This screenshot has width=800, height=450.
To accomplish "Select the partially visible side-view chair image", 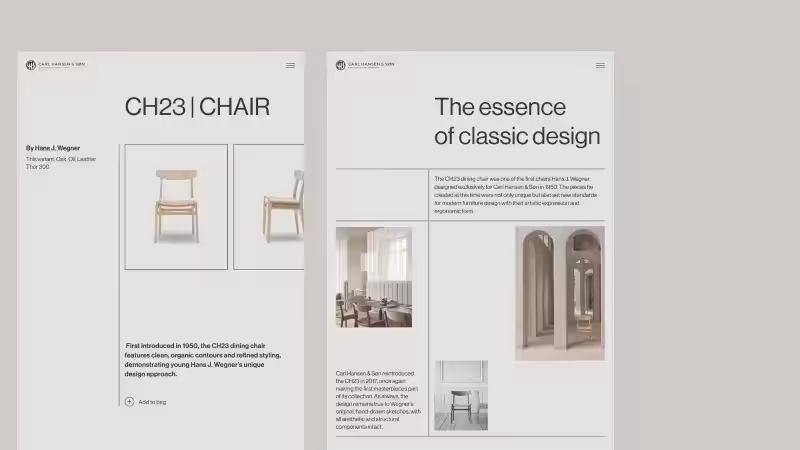I will [270, 207].
